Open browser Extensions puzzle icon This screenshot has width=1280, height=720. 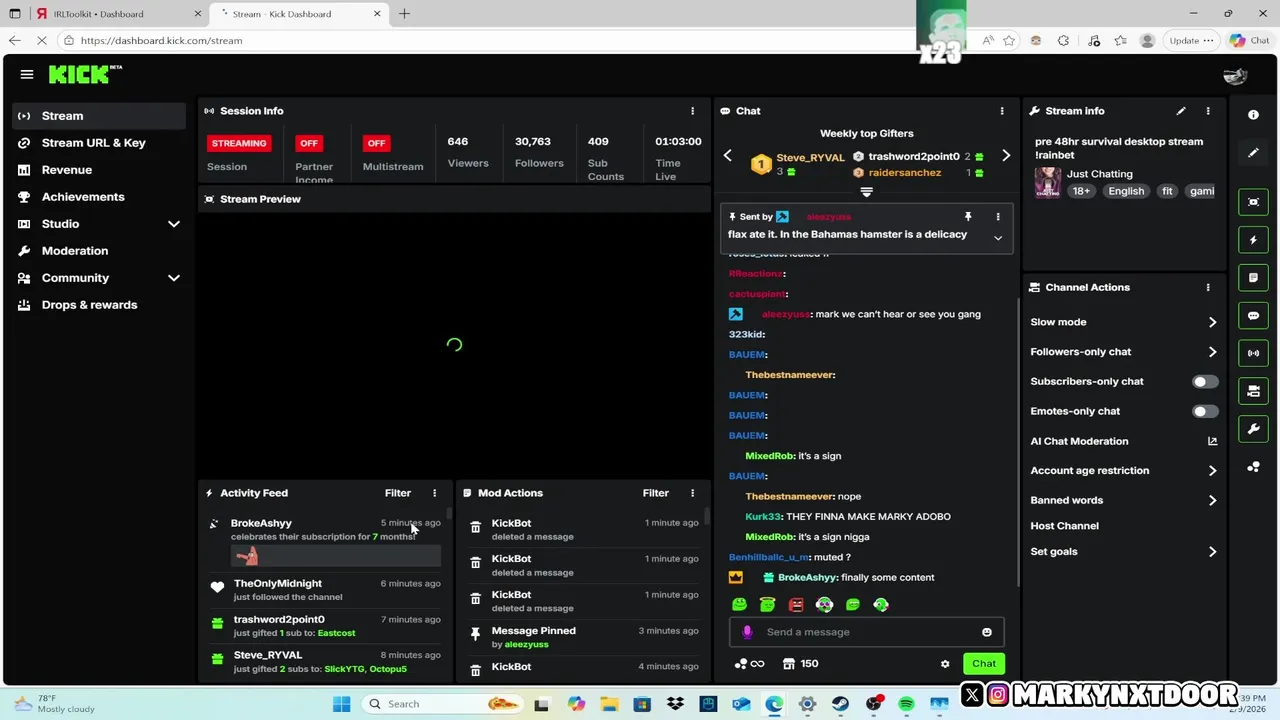pyautogui.click(x=1063, y=41)
